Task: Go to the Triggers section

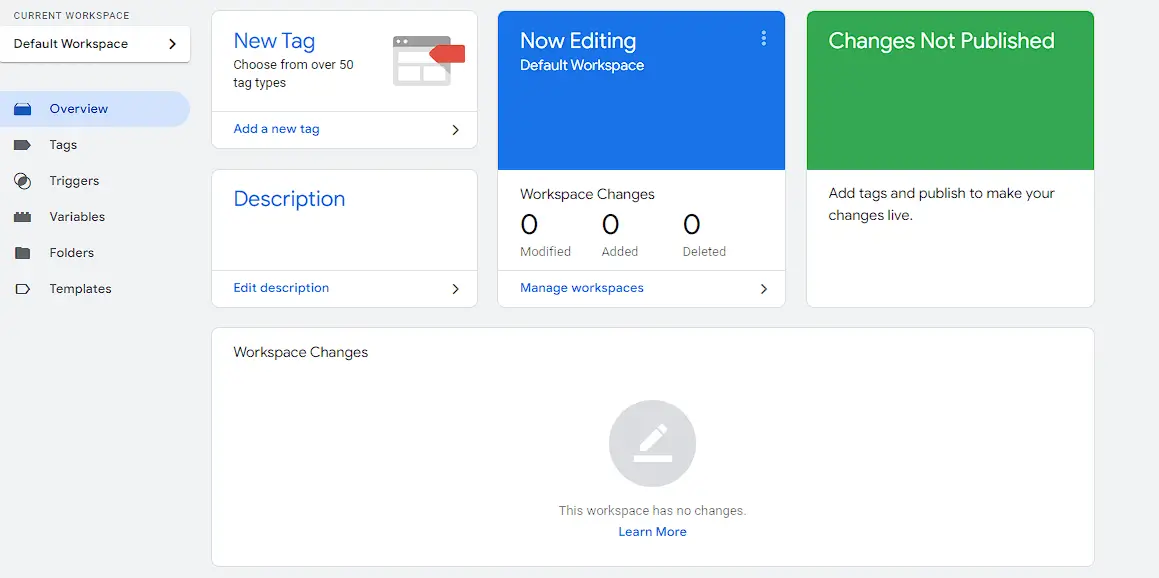Action: [x=95, y=181]
